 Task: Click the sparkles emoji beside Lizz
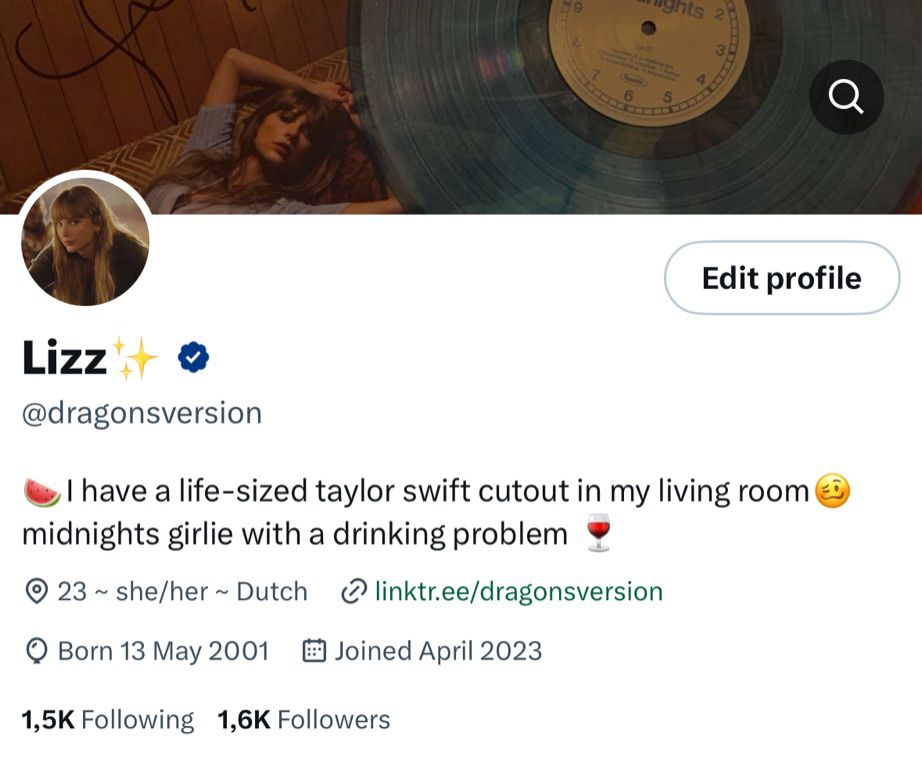point(135,358)
